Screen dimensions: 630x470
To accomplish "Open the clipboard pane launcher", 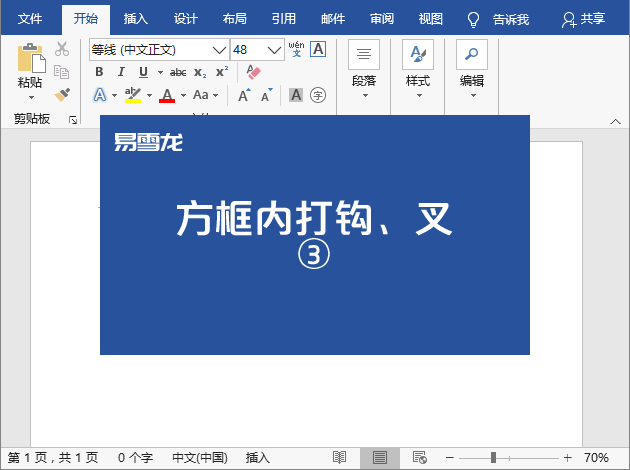I will [73, 120].
